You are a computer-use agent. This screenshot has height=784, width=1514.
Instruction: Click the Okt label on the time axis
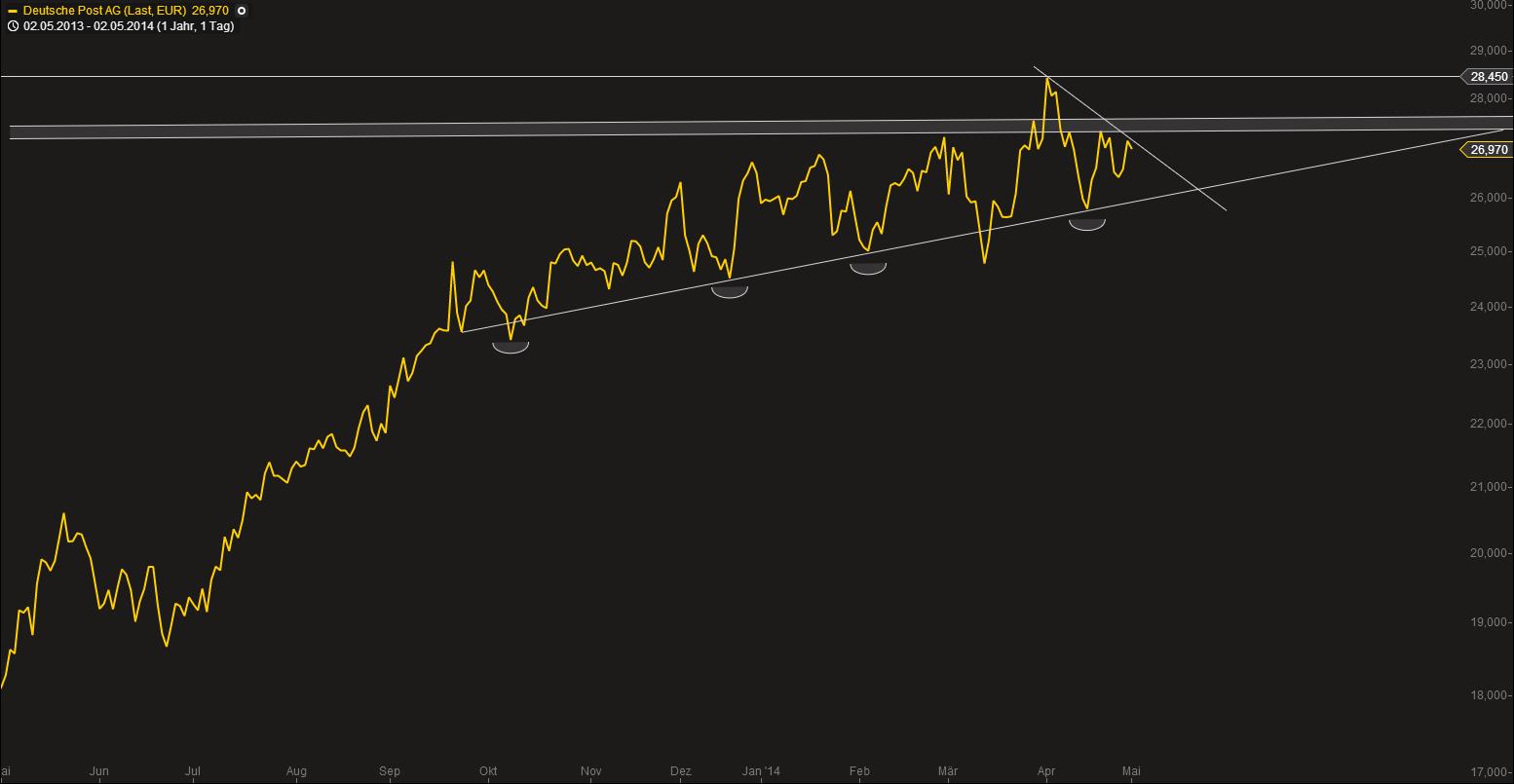(488, 771)
